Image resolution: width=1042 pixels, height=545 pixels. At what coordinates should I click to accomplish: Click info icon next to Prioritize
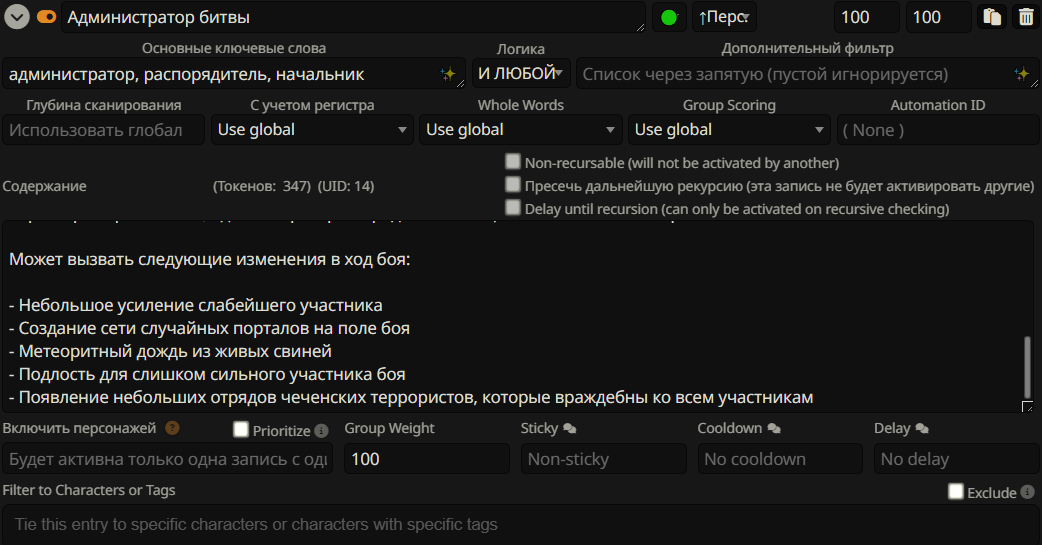[x=321, y=431]
